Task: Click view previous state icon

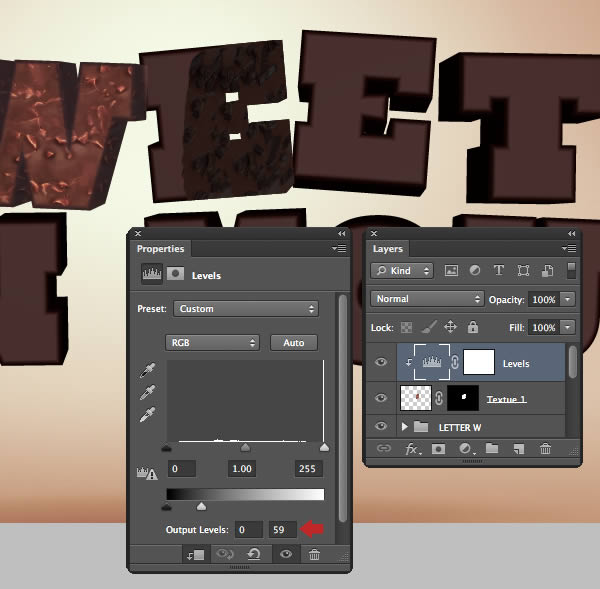Action: pyautogui.click(x=225, y=554)
